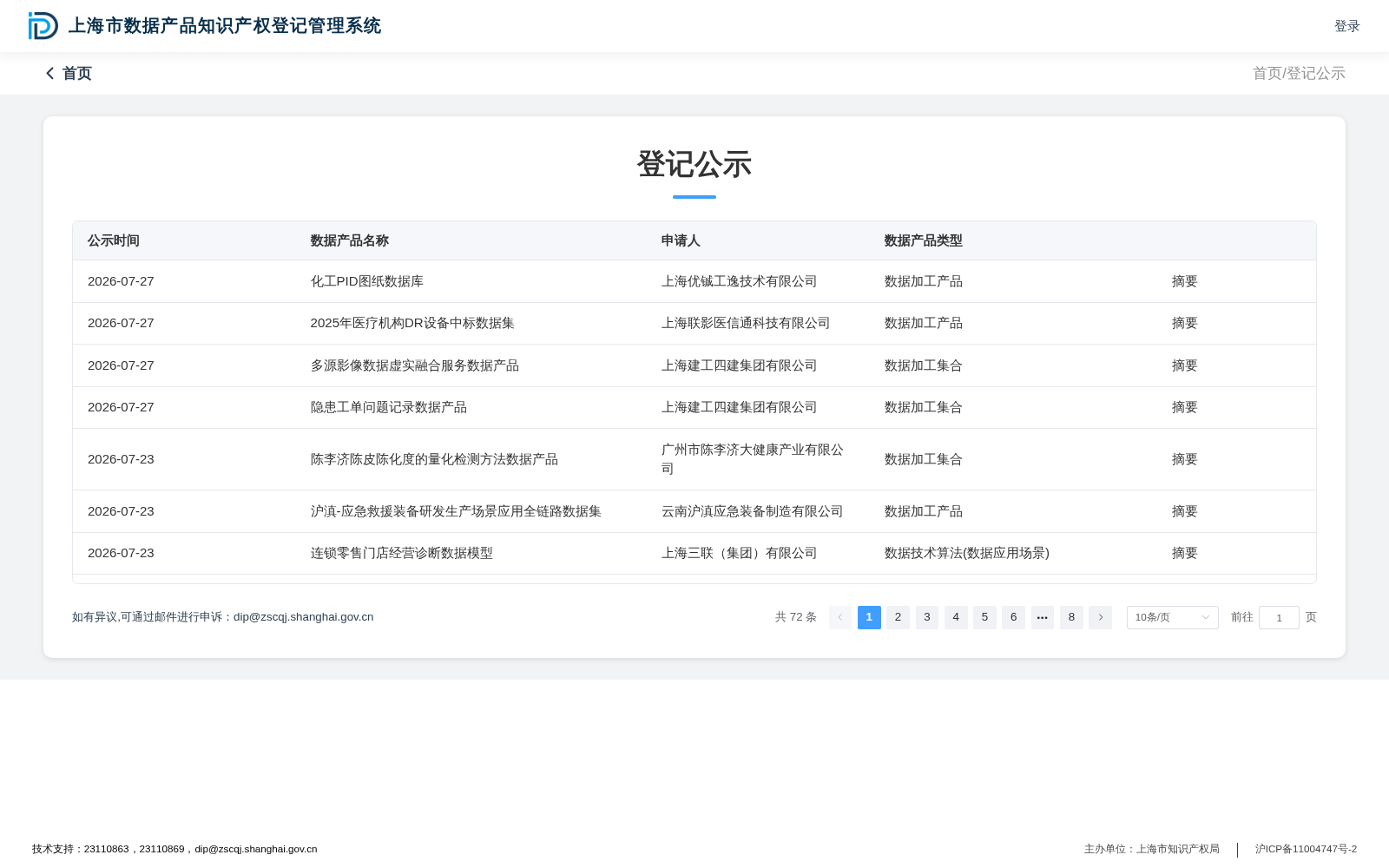The height and width of the screenshot is (868, 1389).
Task: Click applicant 上海联影医信通科技有限公司
Action: point(746,323)
